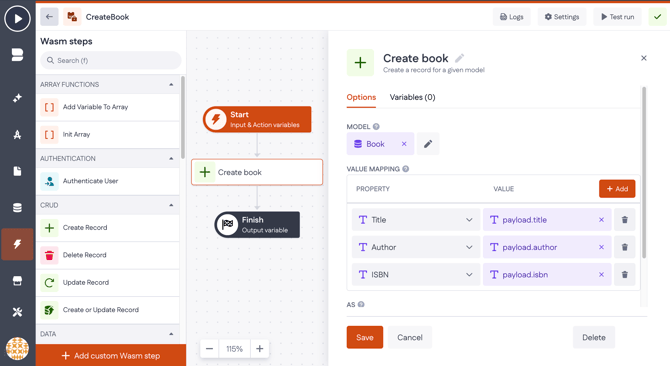Switch to the Variables (0) tab
670x366 pixels.
click(x=412, y=97)
